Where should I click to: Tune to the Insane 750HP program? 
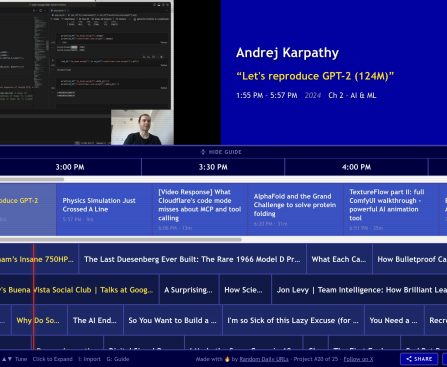(39, 259)
